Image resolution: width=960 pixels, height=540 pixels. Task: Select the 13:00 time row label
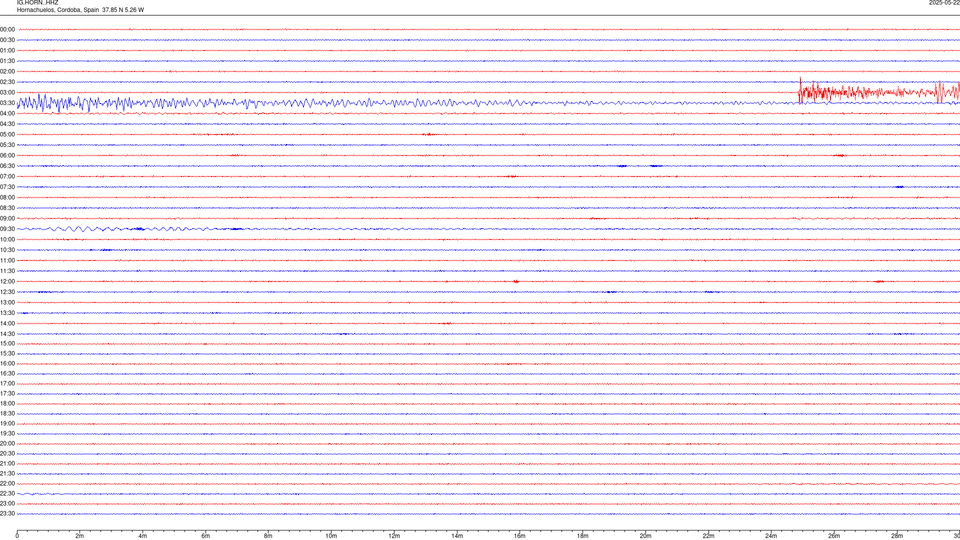tap(7, 302)
